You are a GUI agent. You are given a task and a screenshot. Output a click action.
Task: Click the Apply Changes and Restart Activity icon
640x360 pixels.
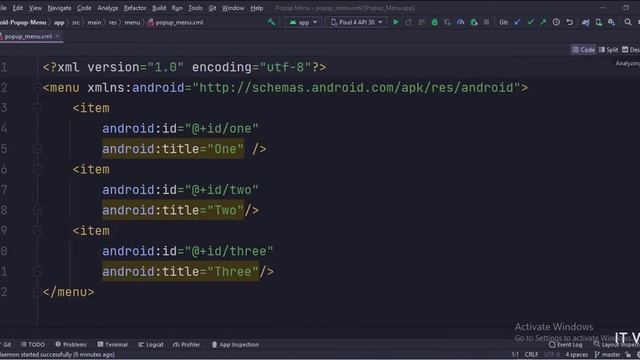tap(409, 22)
